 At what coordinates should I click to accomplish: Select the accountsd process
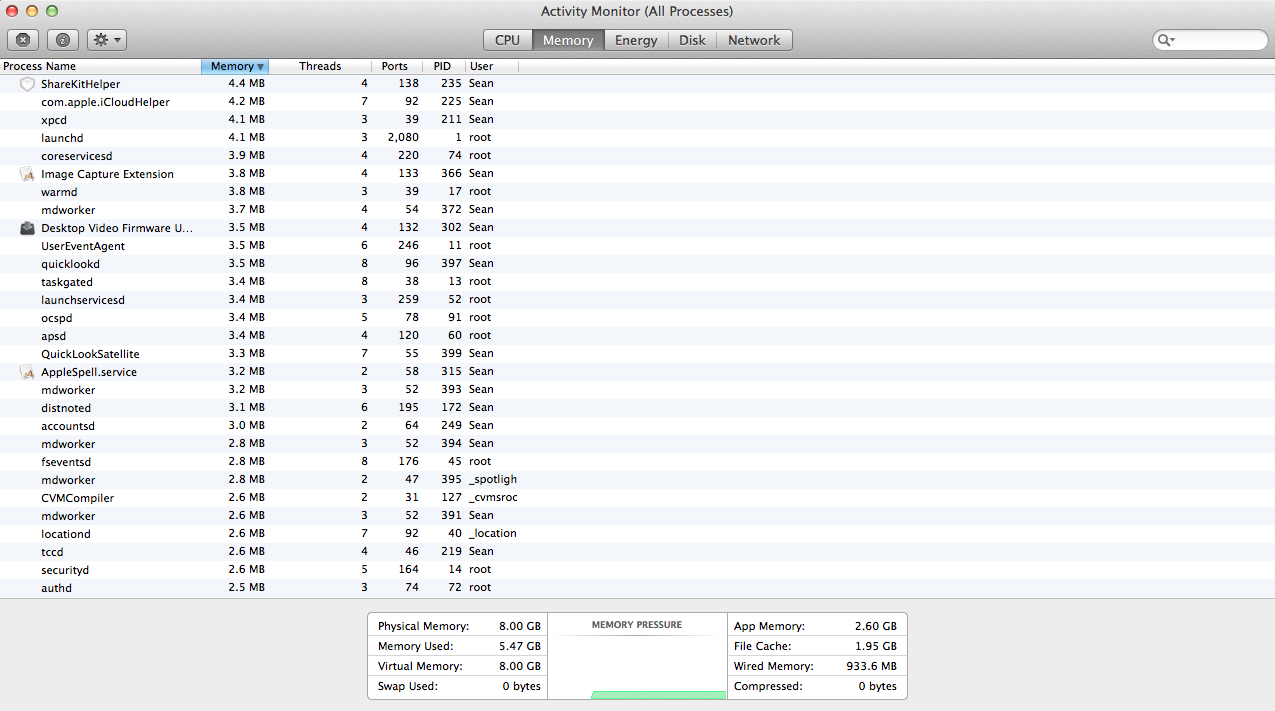point(637,426)
